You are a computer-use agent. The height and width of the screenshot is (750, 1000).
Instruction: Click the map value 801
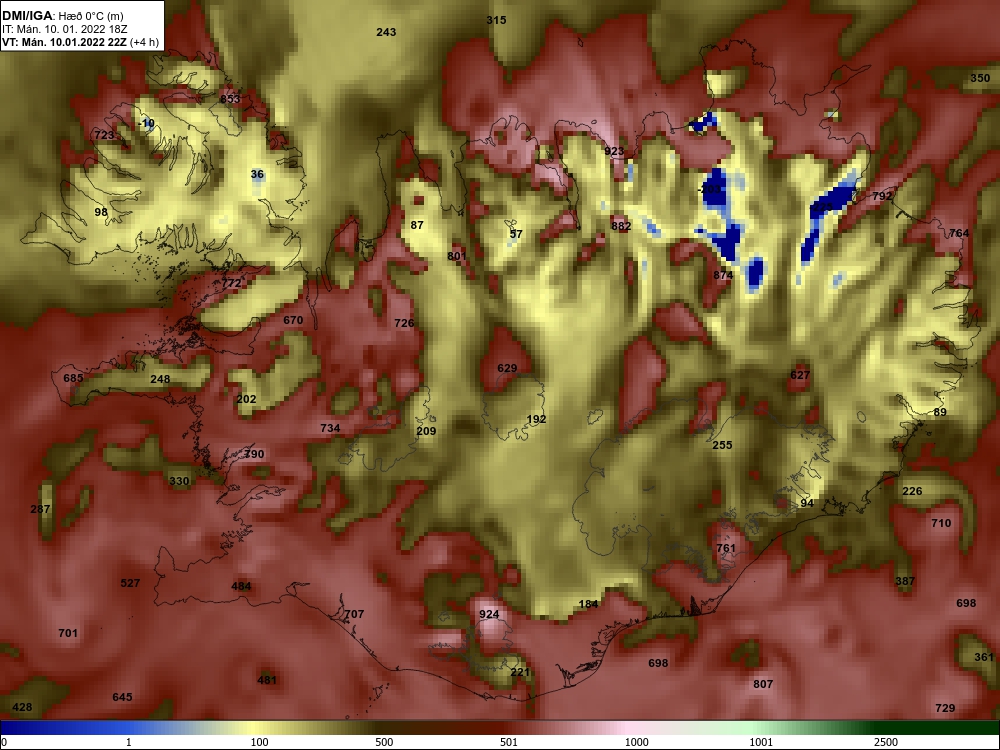457,256
